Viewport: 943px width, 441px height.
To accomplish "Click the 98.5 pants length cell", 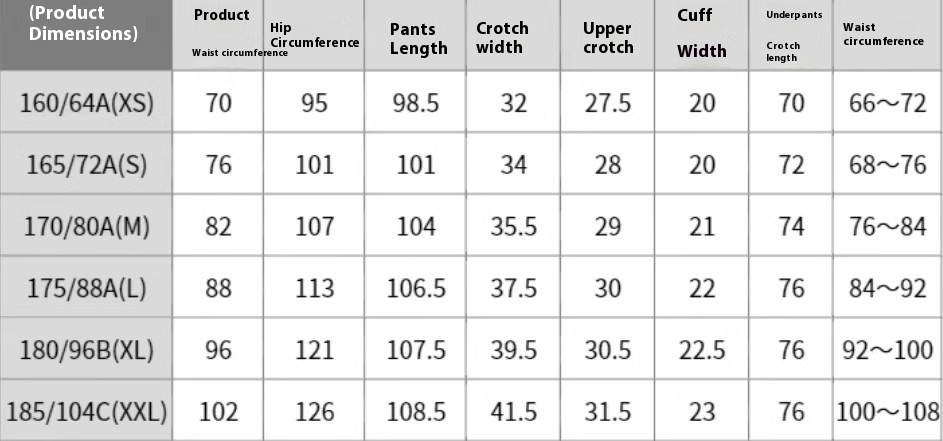I will 415,102.
